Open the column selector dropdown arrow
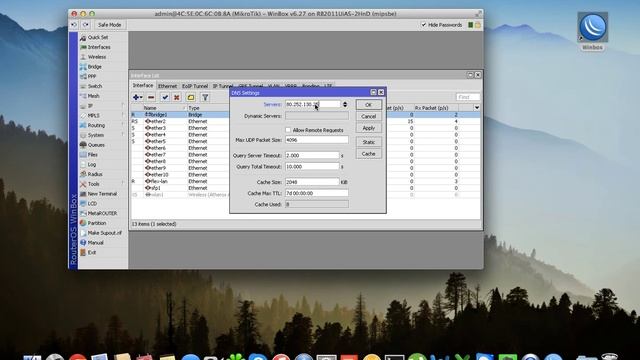This screenshot has width=640, height=360. click(476, 108)
